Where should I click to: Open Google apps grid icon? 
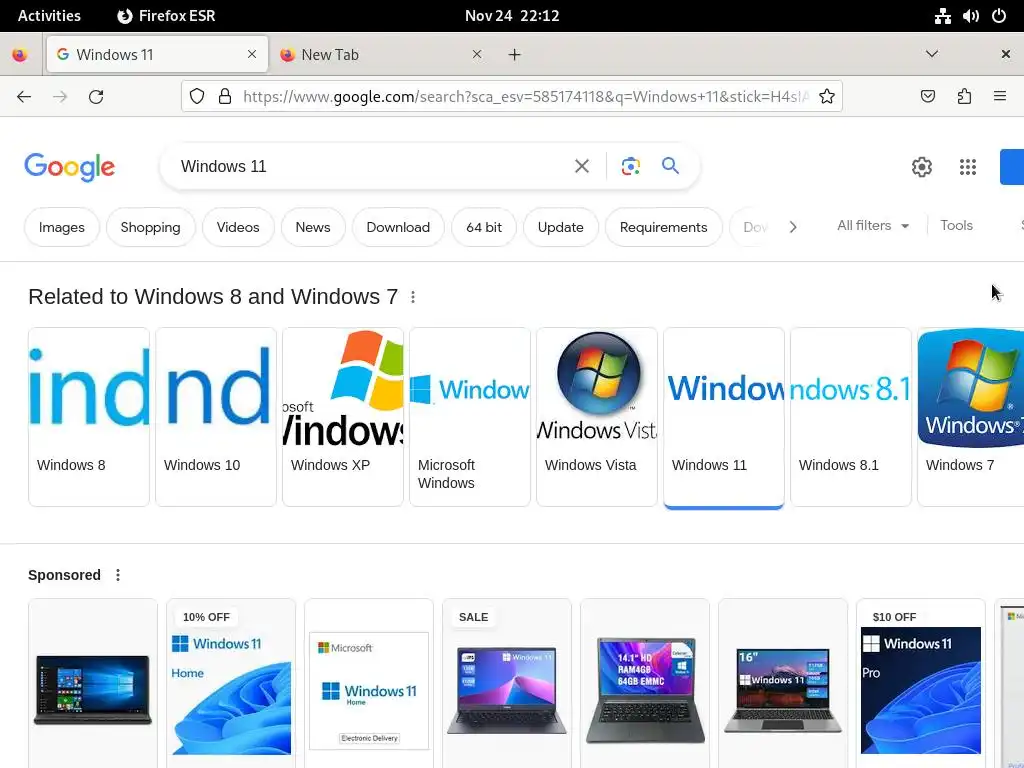tap(968, 167)
